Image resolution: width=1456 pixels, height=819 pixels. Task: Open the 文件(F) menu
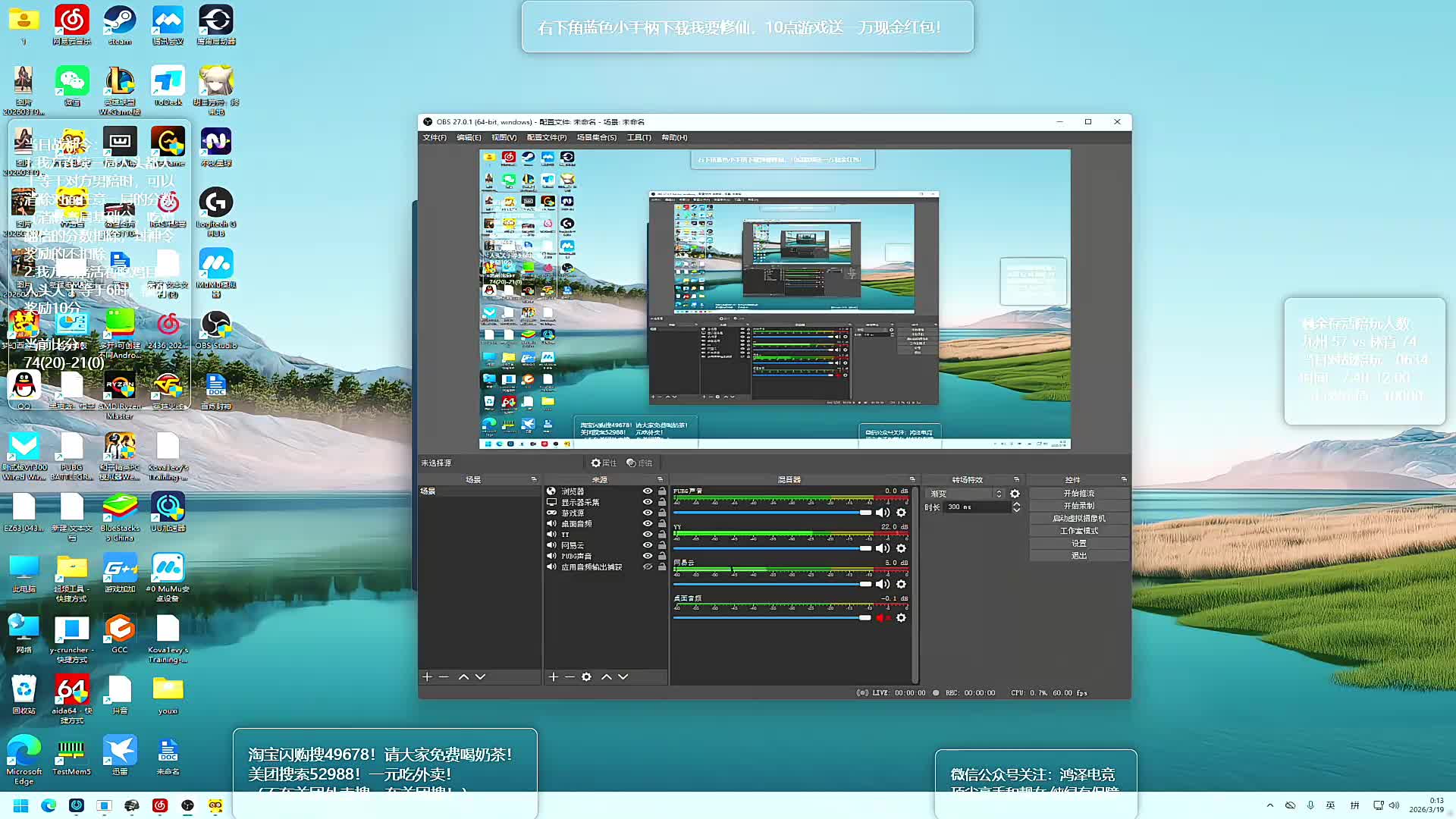coord(434,137)
